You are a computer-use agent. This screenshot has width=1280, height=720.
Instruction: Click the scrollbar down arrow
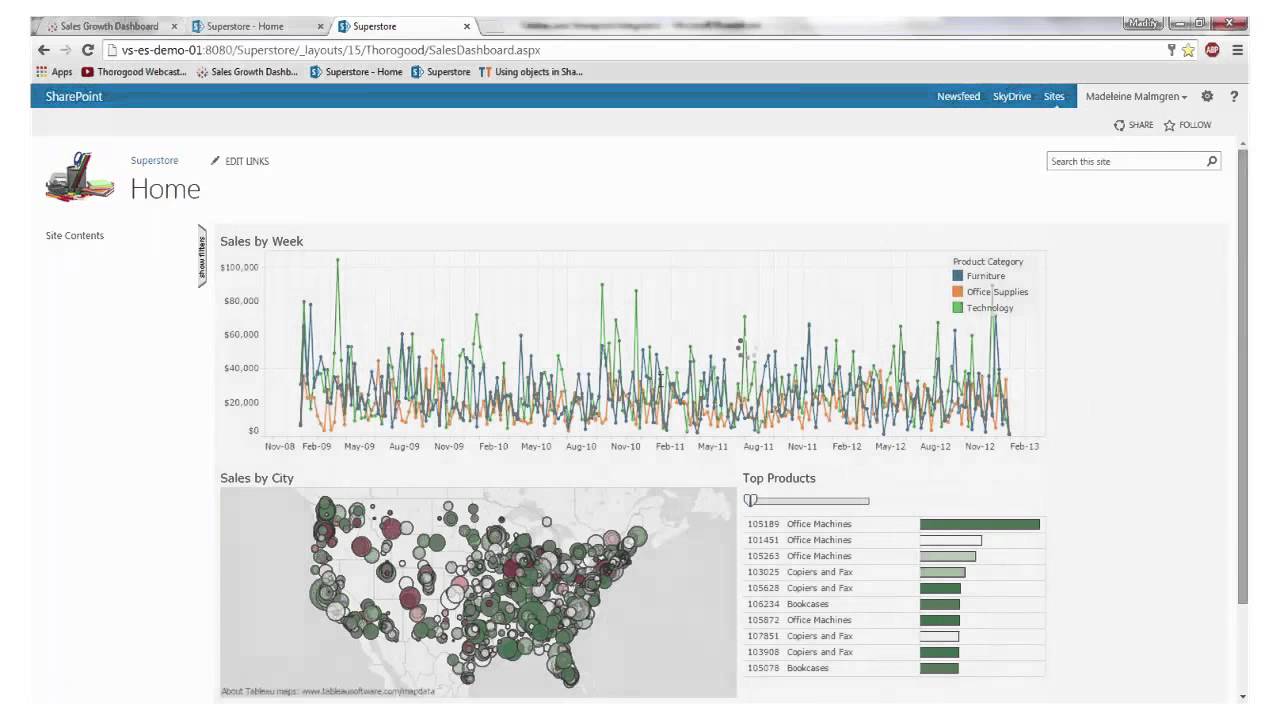pos(1243,696)
